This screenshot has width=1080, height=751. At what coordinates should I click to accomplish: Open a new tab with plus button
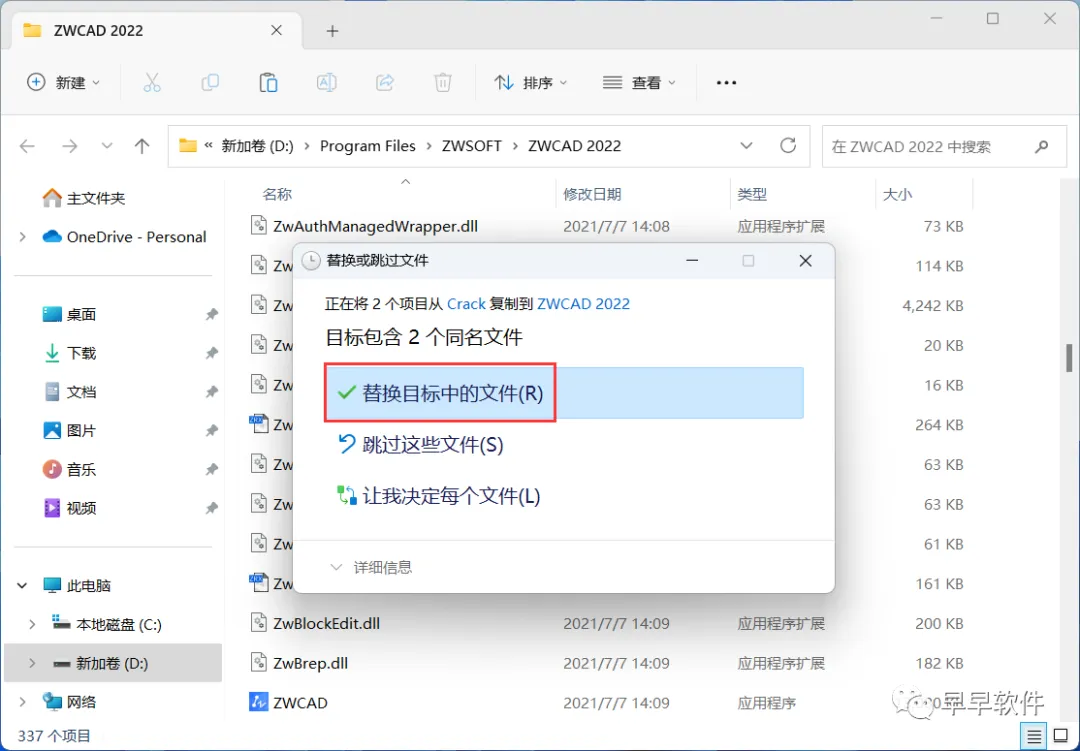coord(332,30)
